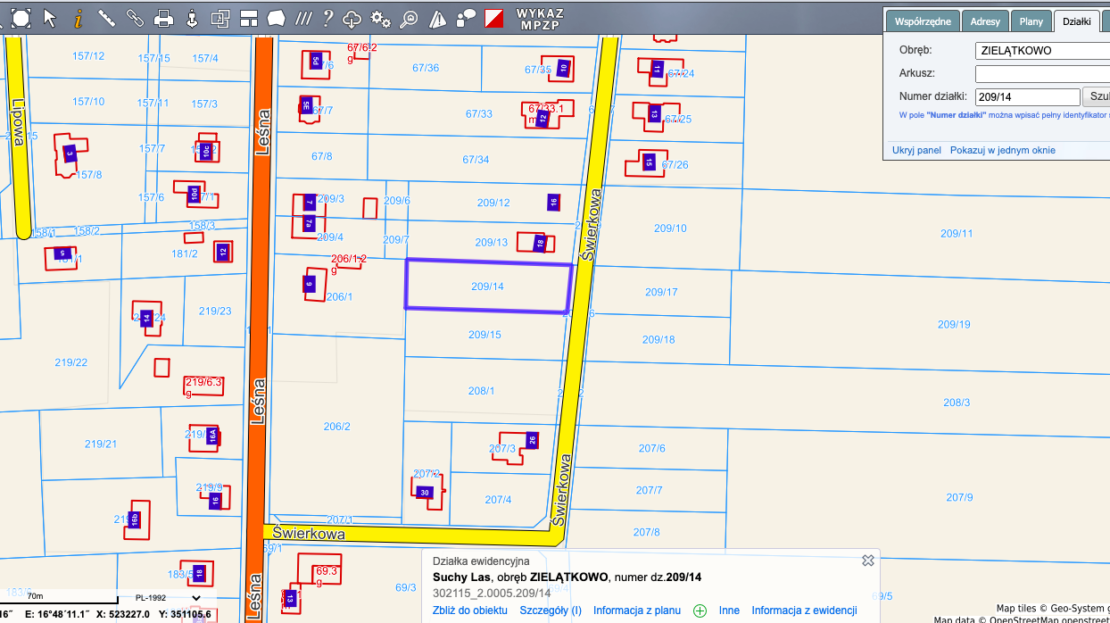This screenshot has height=623, width=1110.
Task: Switch to the Adresy tab
Action: 985,21
